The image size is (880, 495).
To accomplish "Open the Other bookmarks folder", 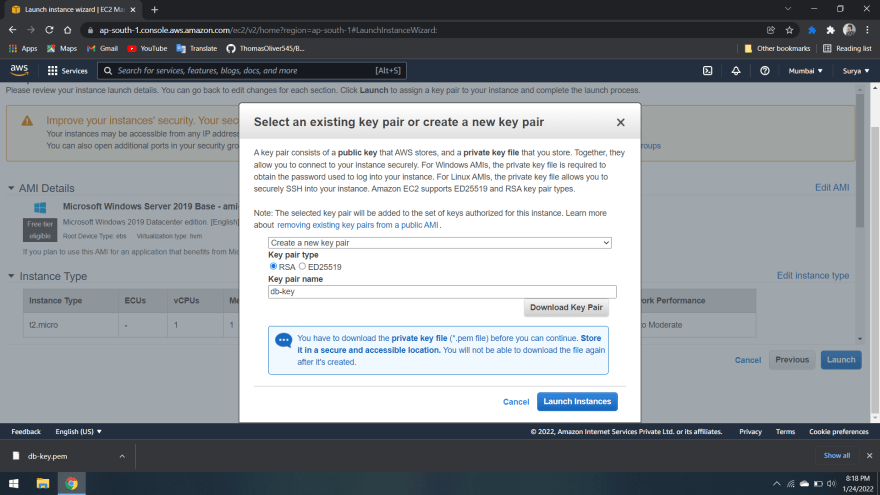I will tap(777, 48).
